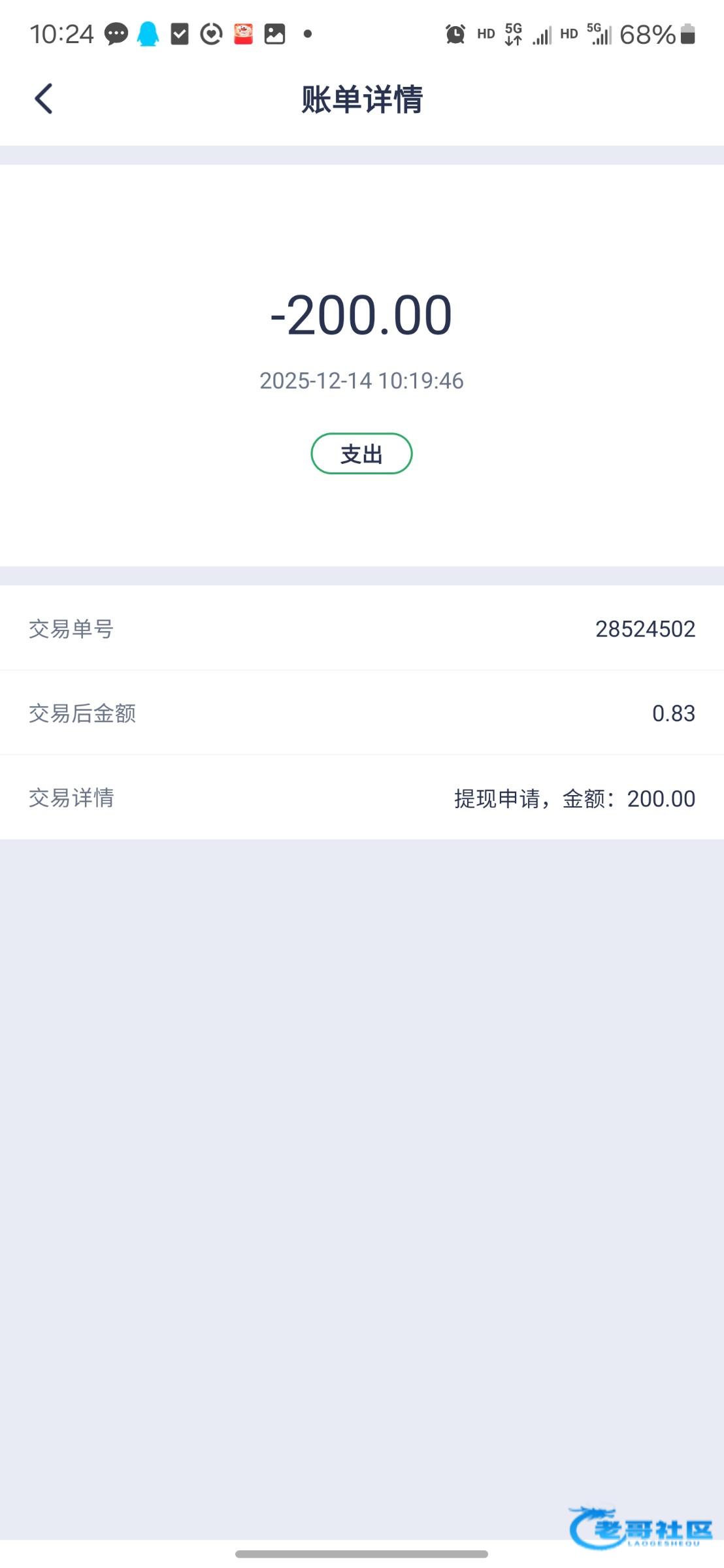The height and width of the screenshot is (1568, 724).
Task: Tap the alarm clock status icon
Action: point(455,34)
